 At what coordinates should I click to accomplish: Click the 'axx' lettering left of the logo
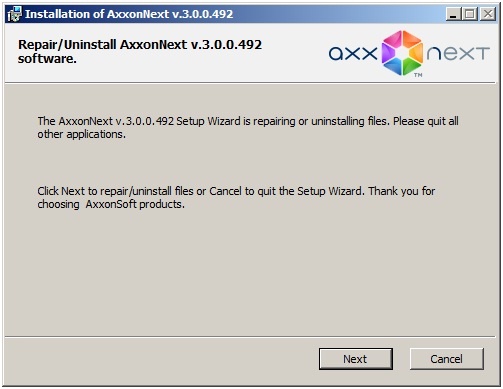coord(353,53)
